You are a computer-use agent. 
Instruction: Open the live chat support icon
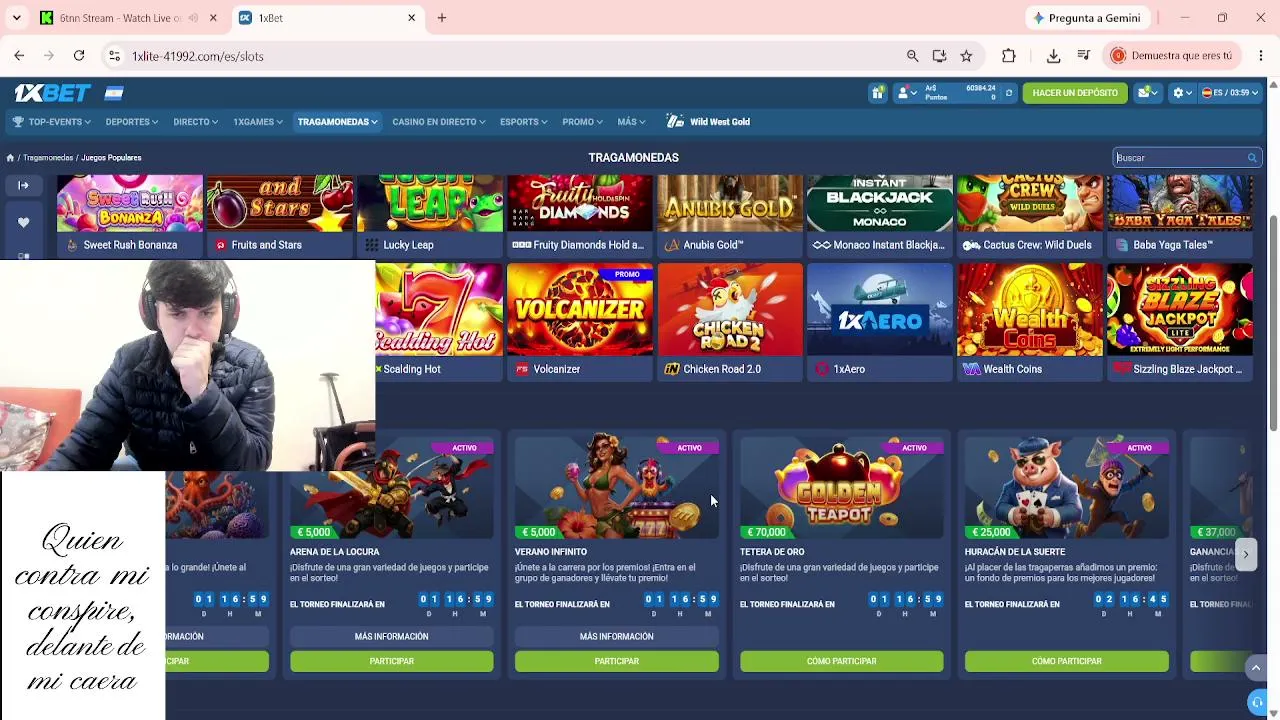[x=1258, y=702]
